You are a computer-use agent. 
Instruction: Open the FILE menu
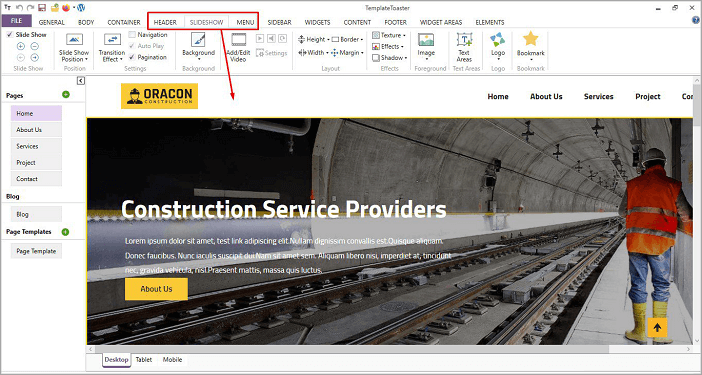pos(17,21)
